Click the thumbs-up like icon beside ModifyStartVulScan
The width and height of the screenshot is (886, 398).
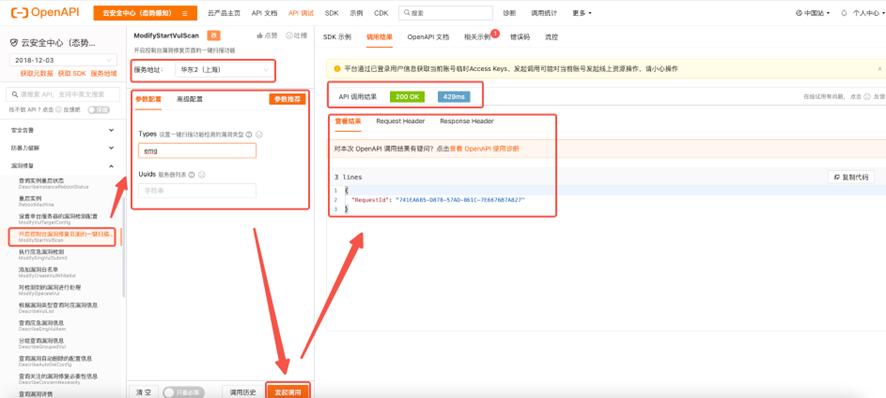[x=260, y=35]
